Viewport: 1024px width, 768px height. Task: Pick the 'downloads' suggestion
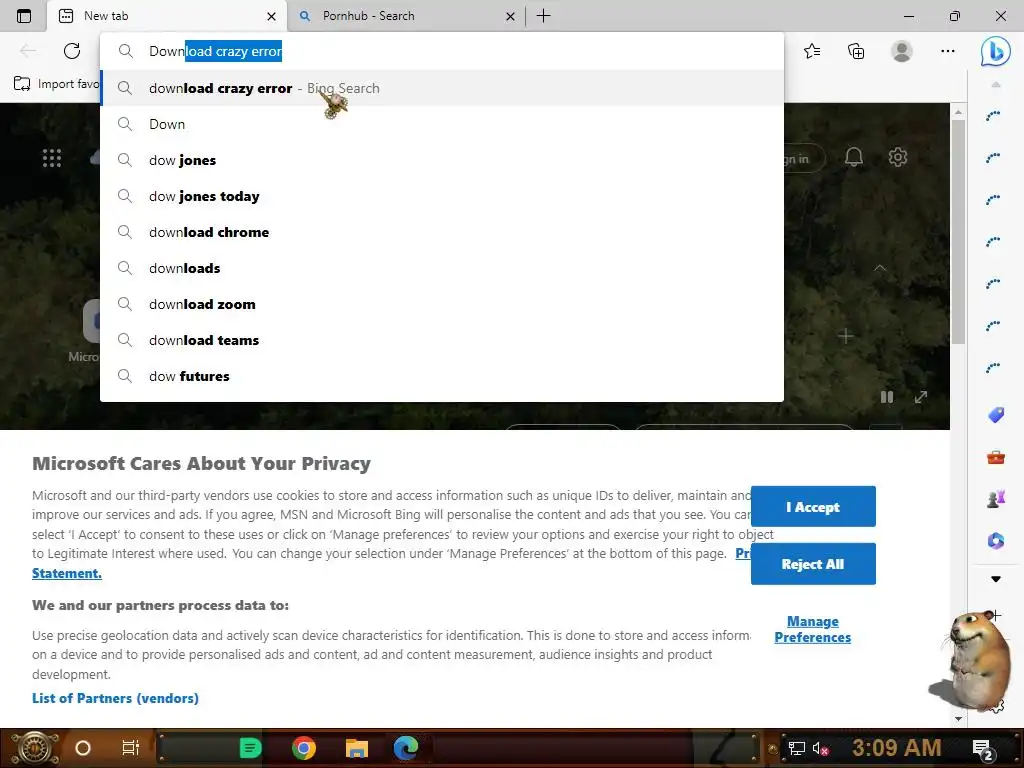tap(441, 268)
